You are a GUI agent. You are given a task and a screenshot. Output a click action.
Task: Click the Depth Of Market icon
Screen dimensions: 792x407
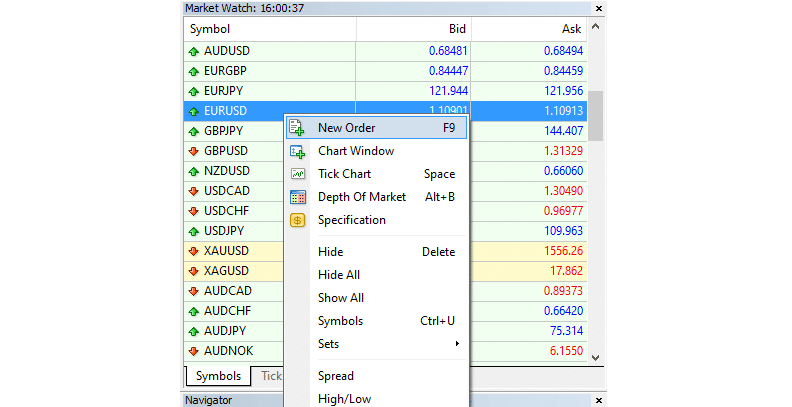[x=297, y=197]
